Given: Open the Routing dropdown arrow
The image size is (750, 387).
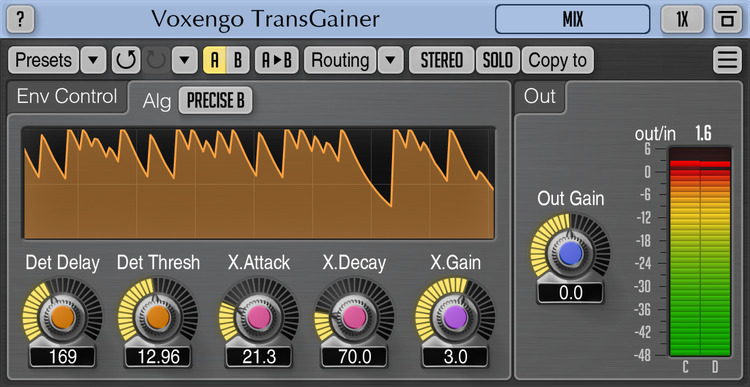Looking at the screenshot, I should pyautogui.click(x=391, y=60).
